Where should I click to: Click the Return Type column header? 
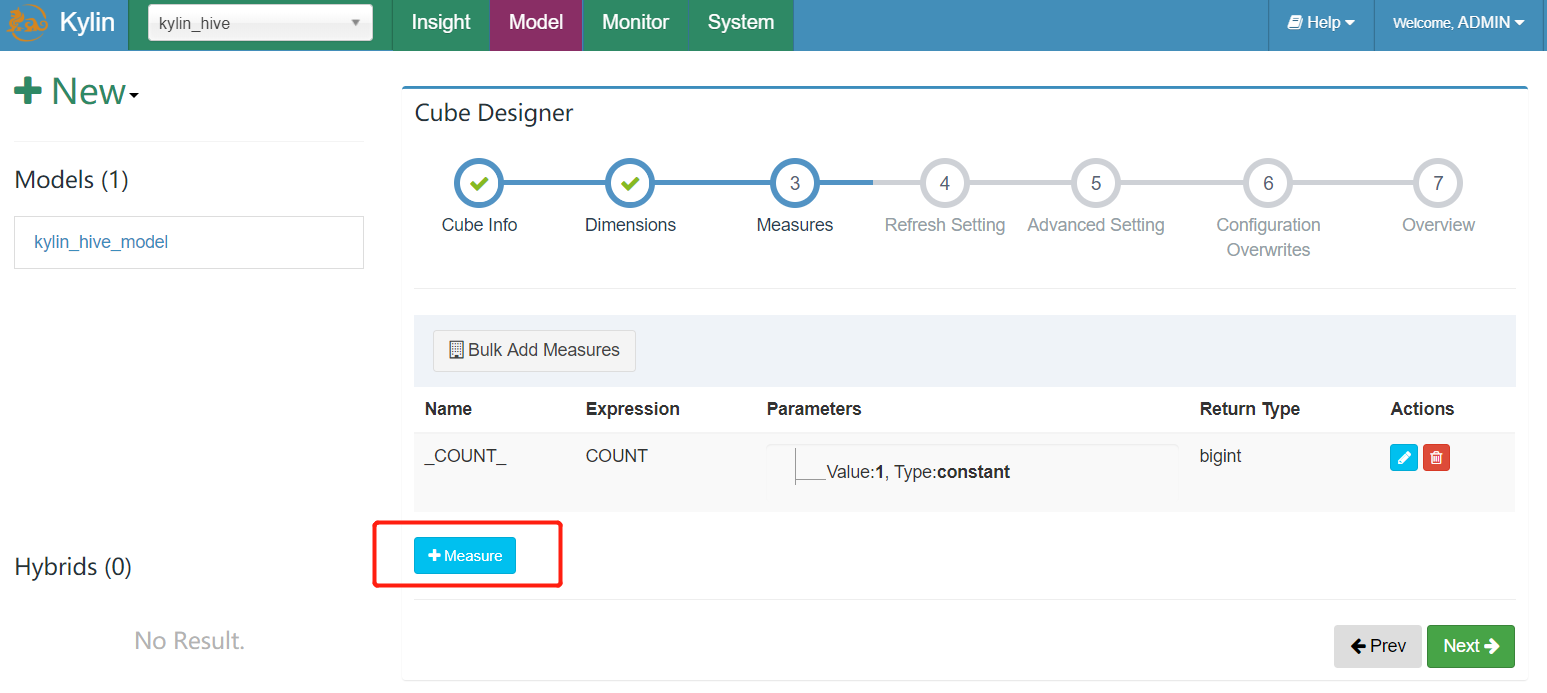[1250, 409]
